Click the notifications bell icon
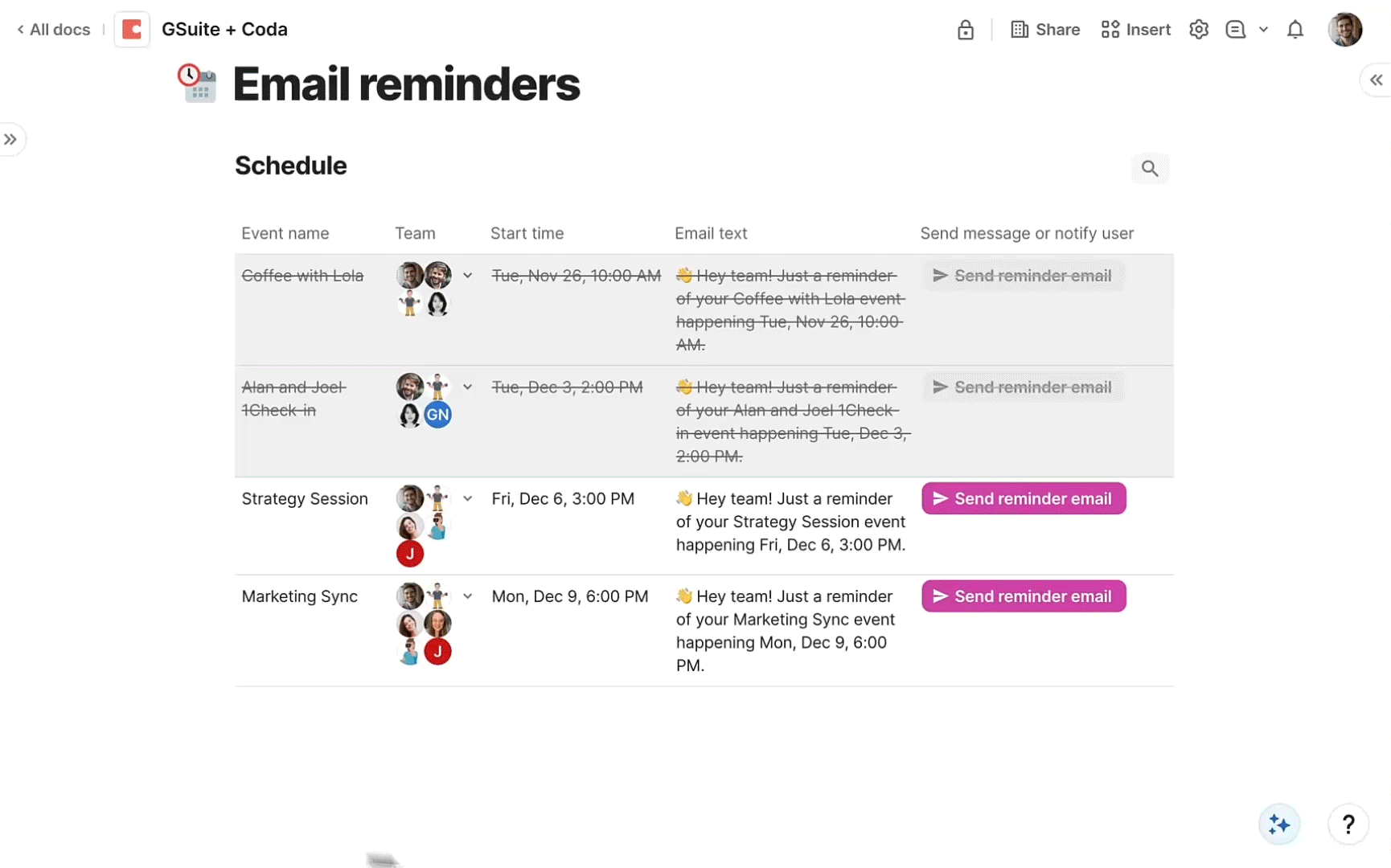 click(1295, 30)
